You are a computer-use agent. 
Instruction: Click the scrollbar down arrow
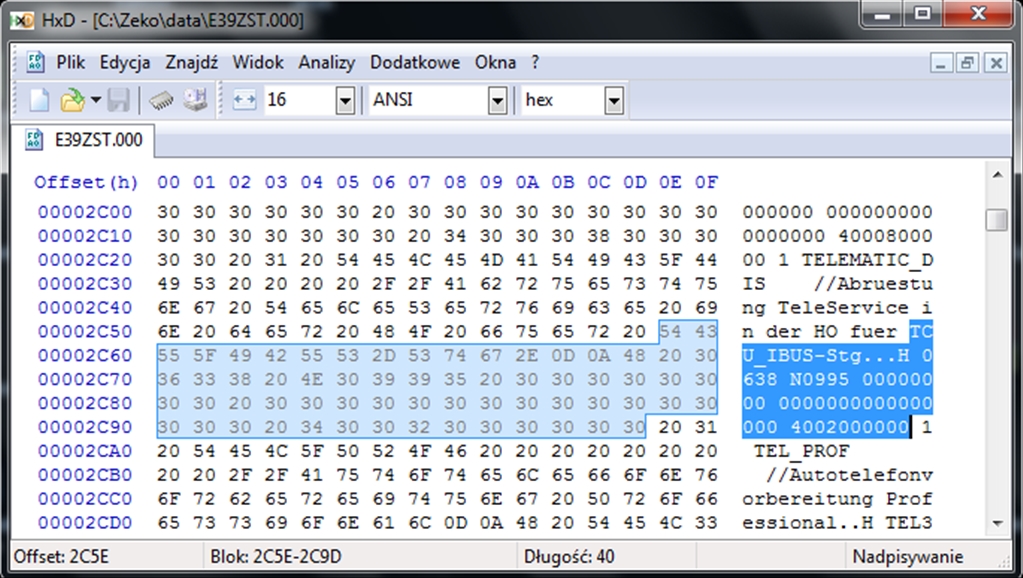tap(997, 523)
